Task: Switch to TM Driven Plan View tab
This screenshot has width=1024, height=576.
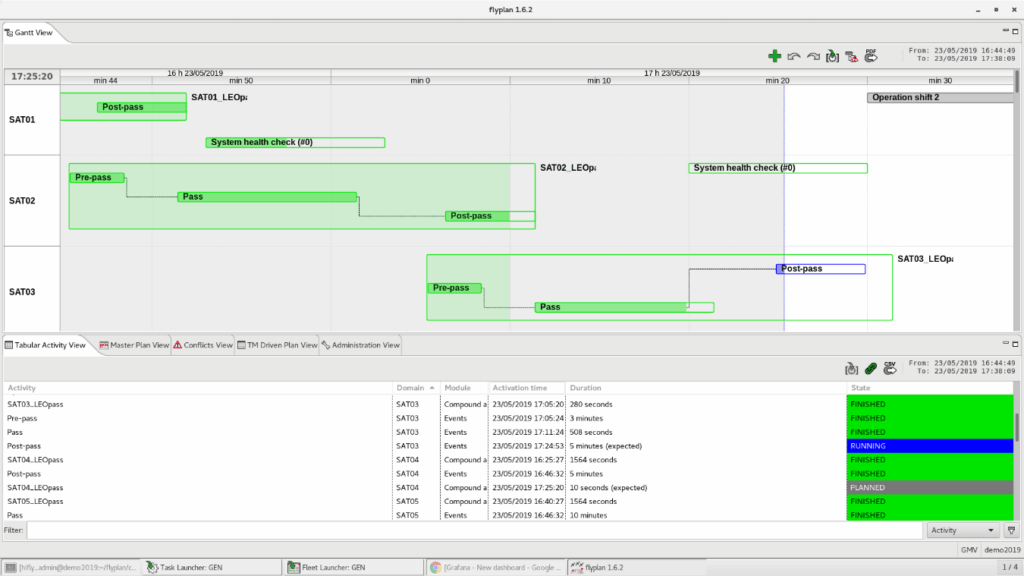Action: (277, 345)
